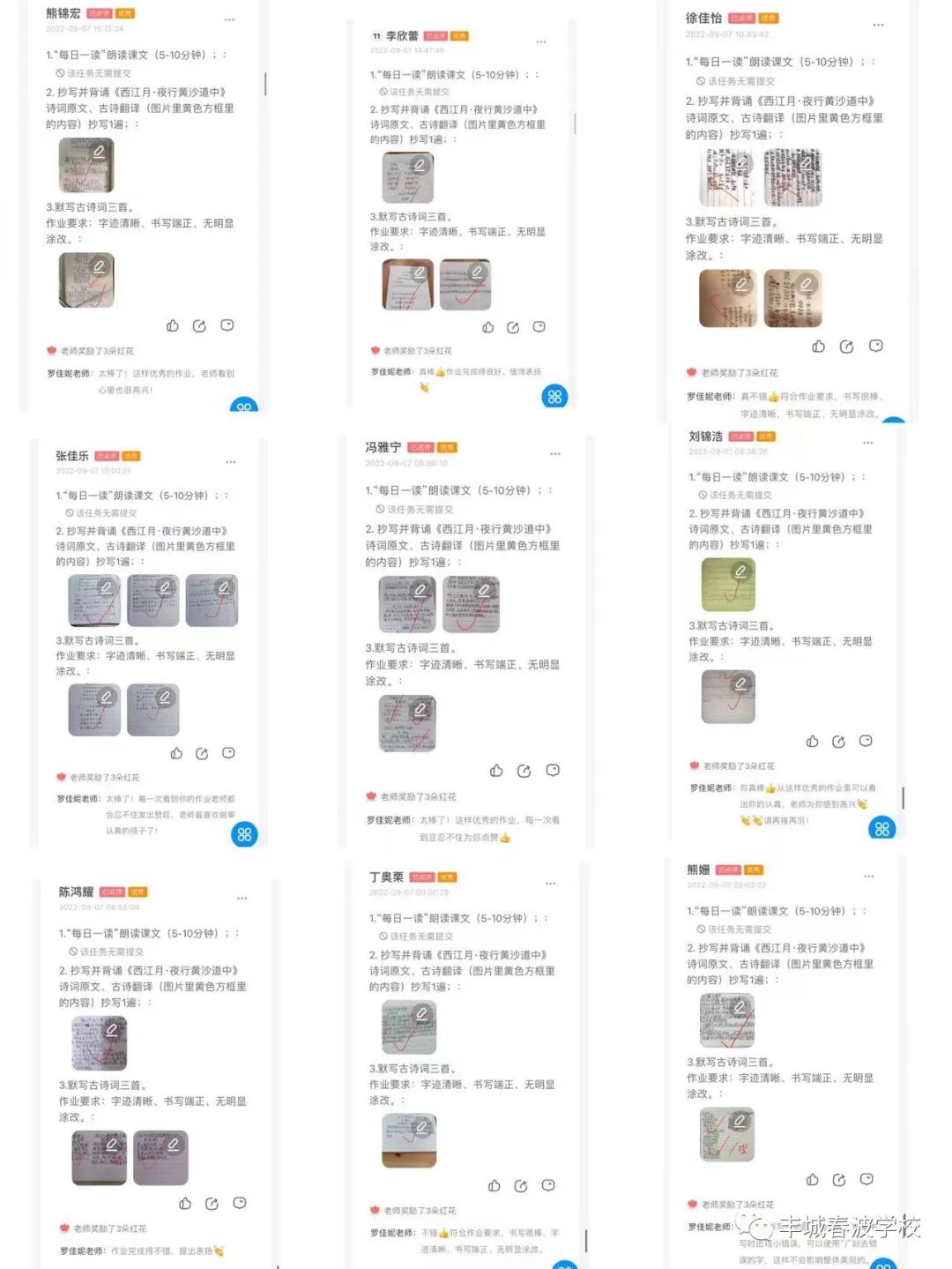The width and height of the screenshot is (952, 1269).
Task: Open the comment bubble on 徐佳怡's post
Action: 875,346
